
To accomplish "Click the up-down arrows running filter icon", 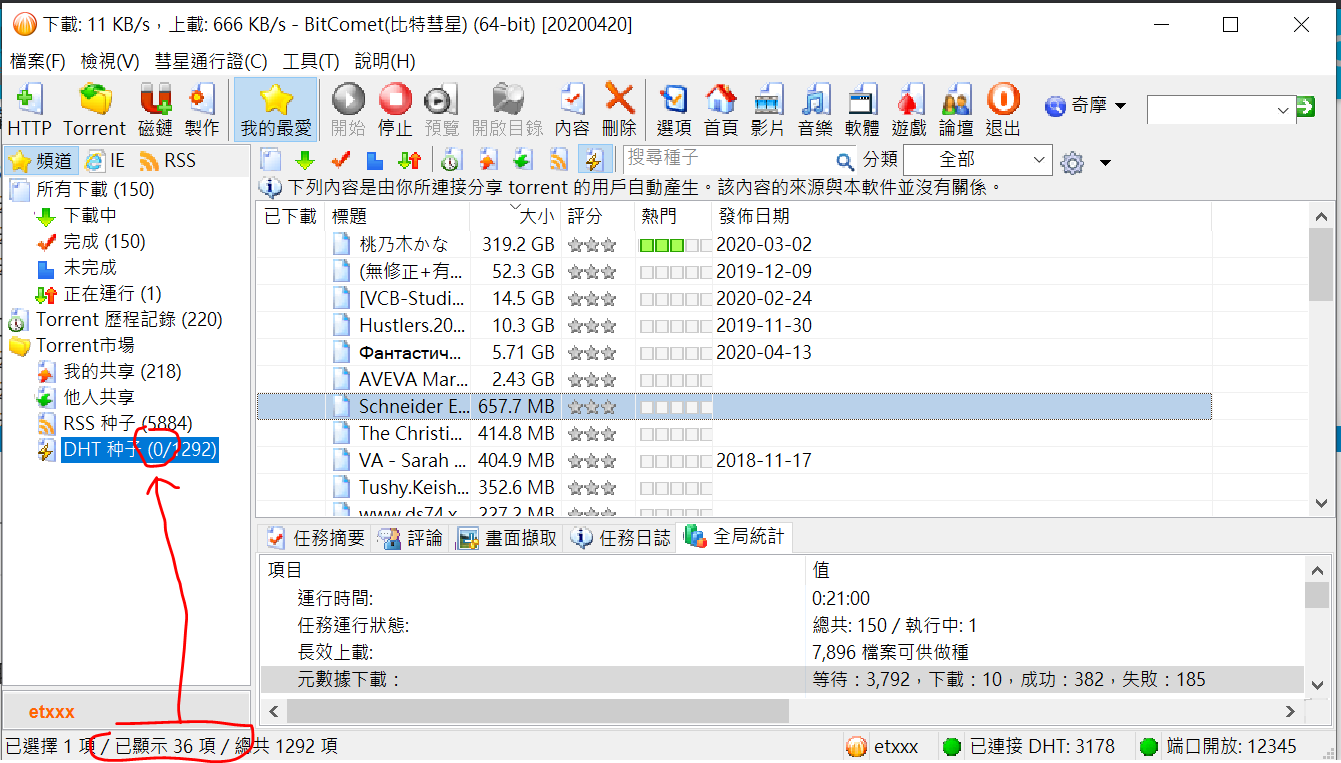I will coord(410,160).
